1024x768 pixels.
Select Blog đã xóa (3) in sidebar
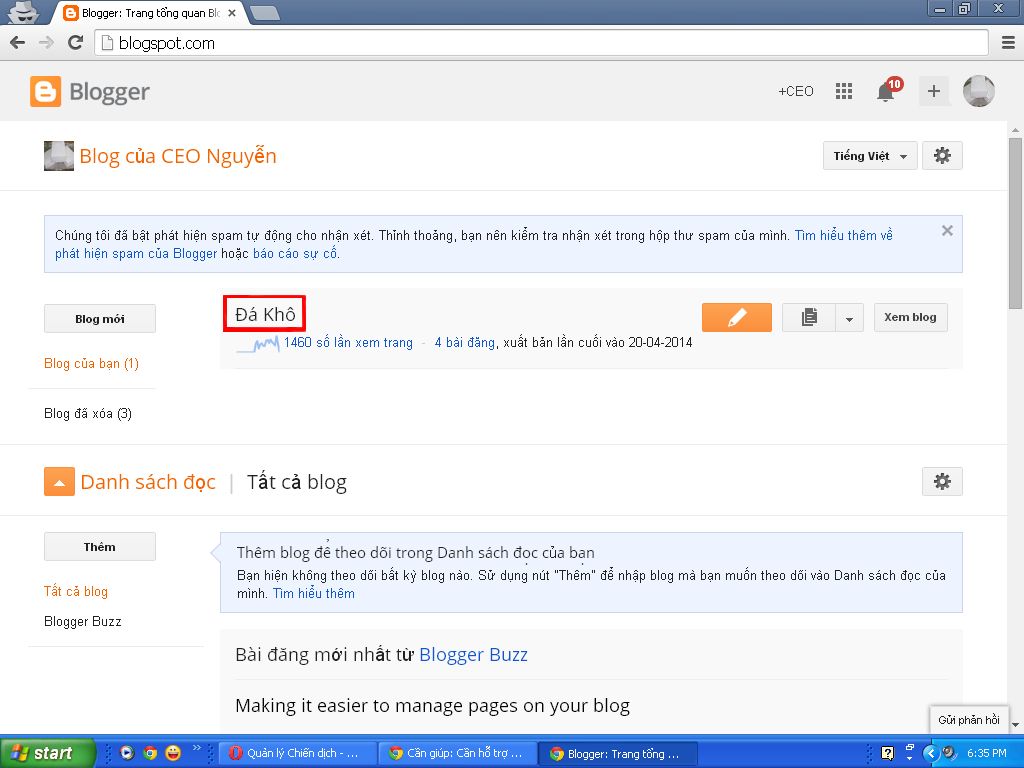click(88, 413)
